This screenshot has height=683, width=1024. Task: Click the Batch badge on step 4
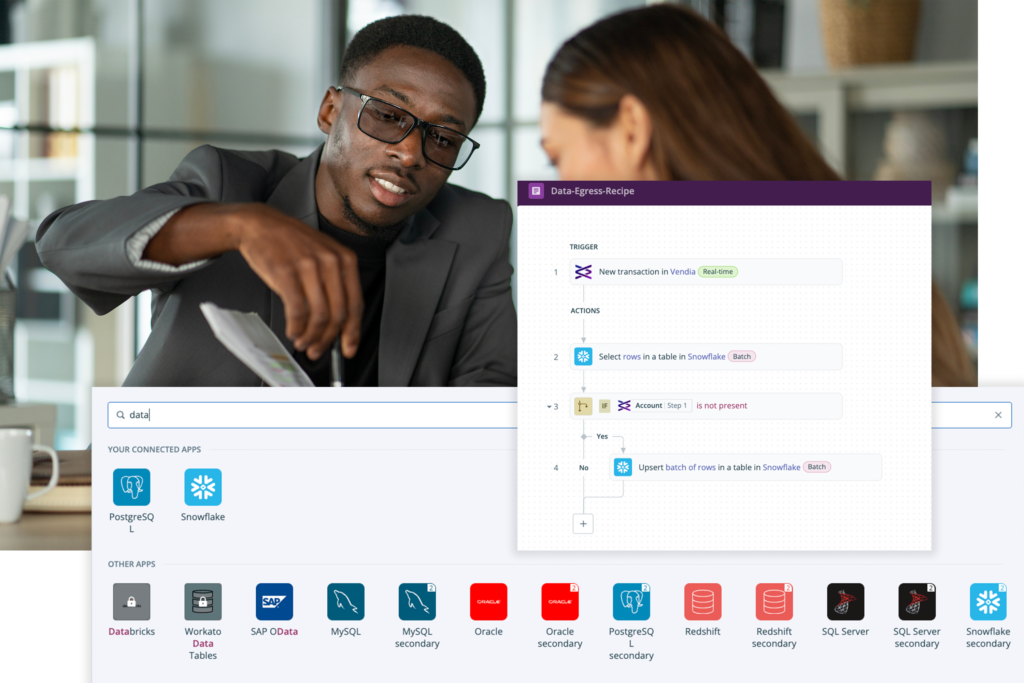[x=816, y=467]
